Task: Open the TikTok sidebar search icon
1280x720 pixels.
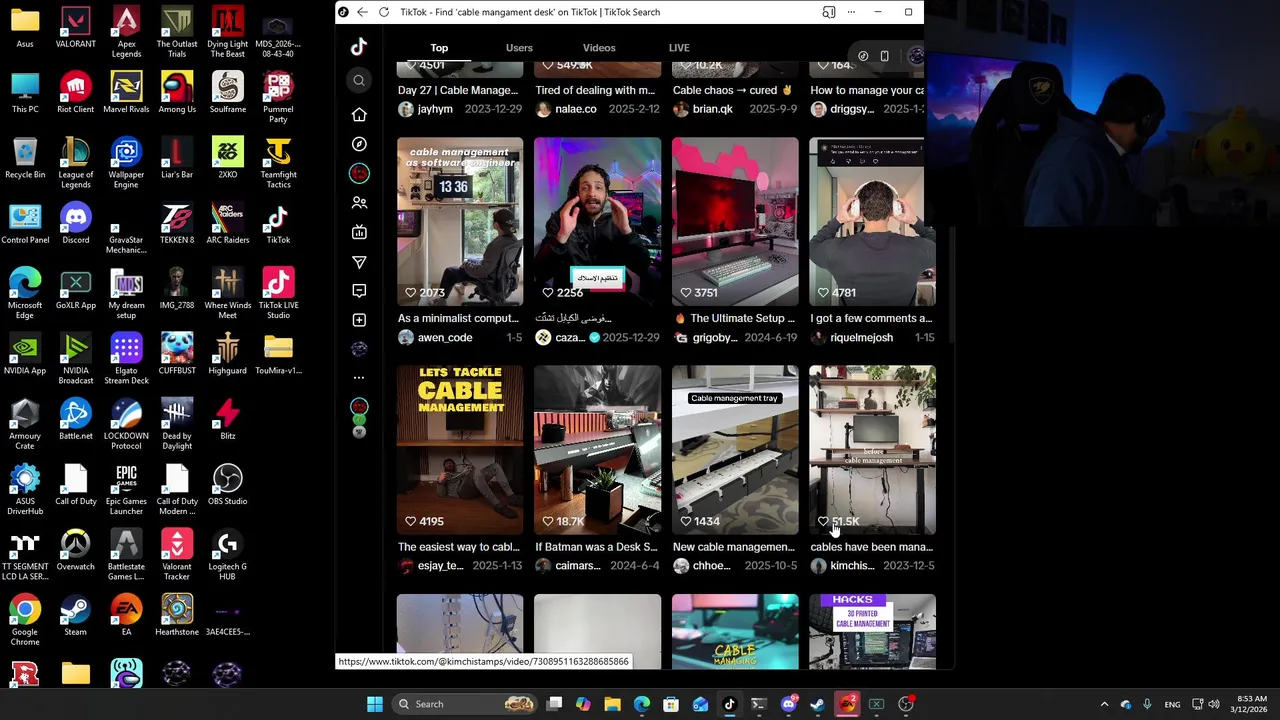Action: [x=359, y=81]
